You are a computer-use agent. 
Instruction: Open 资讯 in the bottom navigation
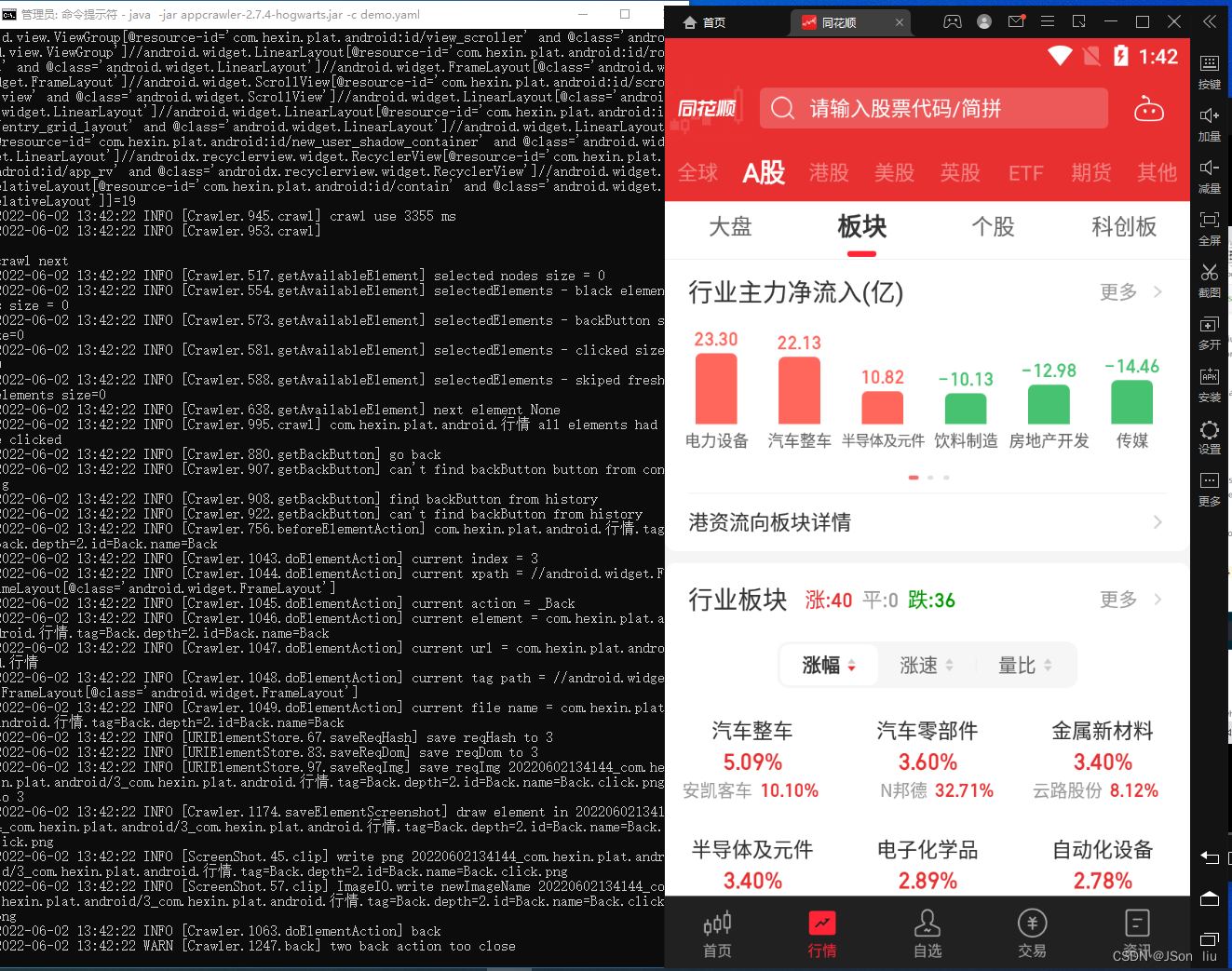pyautogui.click(x=1137, y=935)
